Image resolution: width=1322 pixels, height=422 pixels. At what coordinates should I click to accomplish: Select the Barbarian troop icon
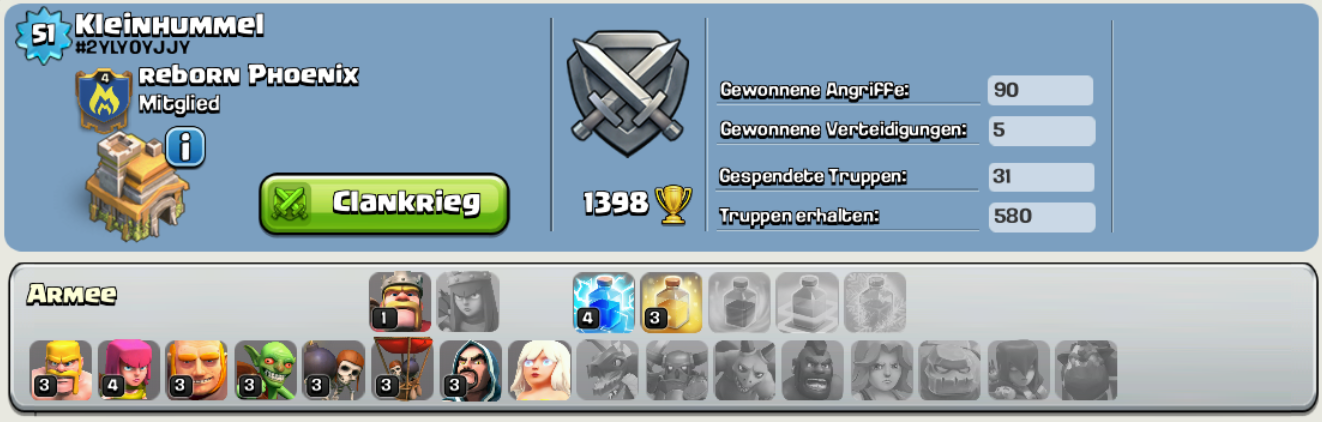pos(61,370)
